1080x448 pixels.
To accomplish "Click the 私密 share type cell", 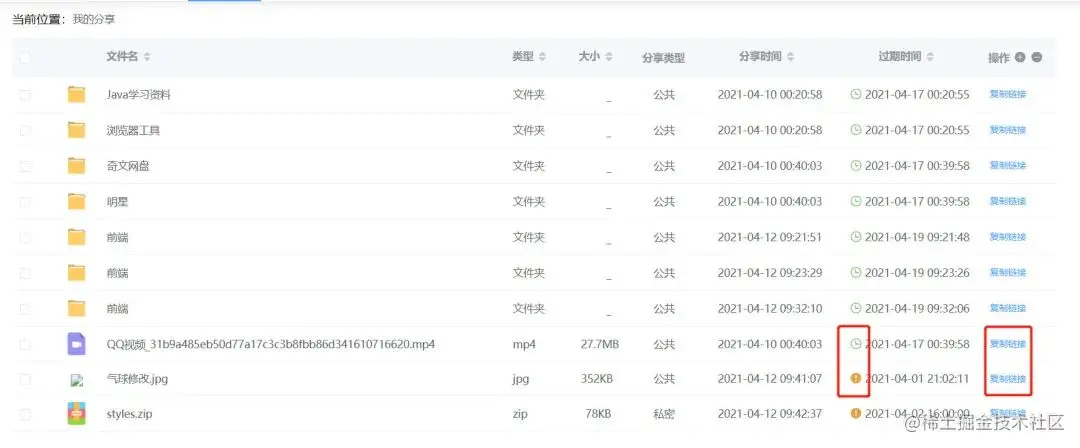I will pyautogui.click(x=664, y=414).
